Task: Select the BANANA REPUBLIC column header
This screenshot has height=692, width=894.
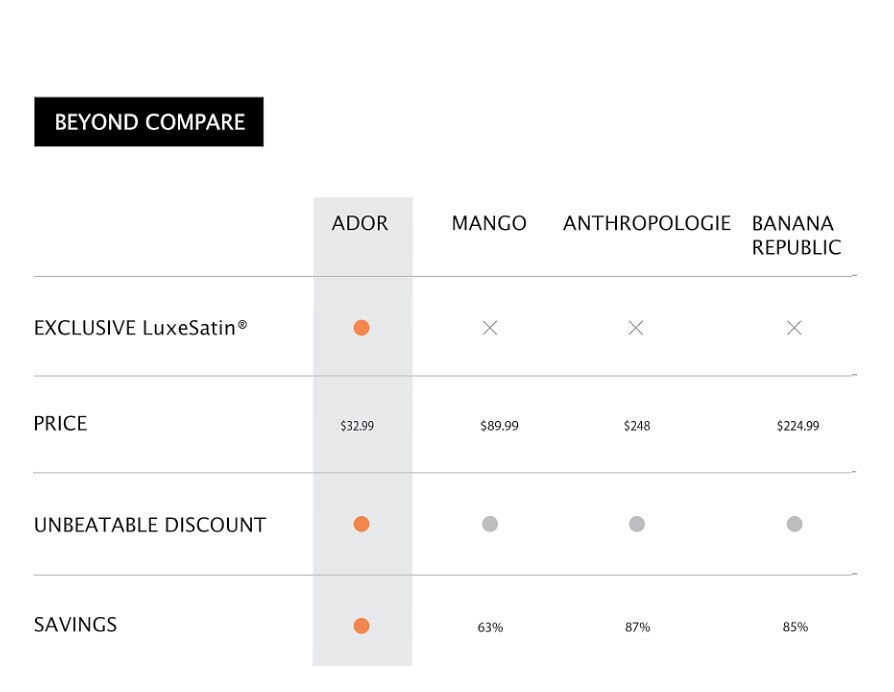Action: point(797,235)
